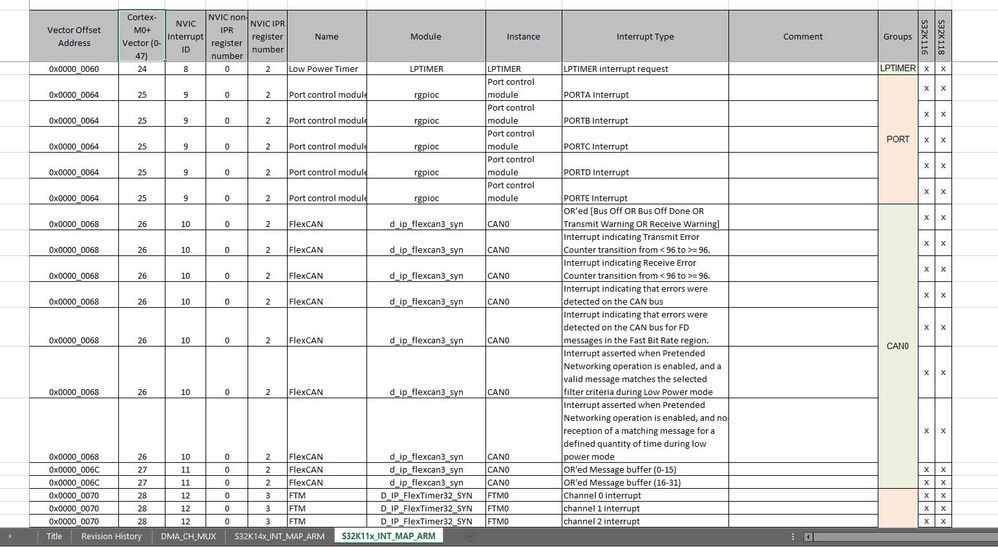Screen dimensions: 998x547
Task: Select the D_IP_FlexTimer32_SYN cell in channel 1 row
Action: [426, 508]
